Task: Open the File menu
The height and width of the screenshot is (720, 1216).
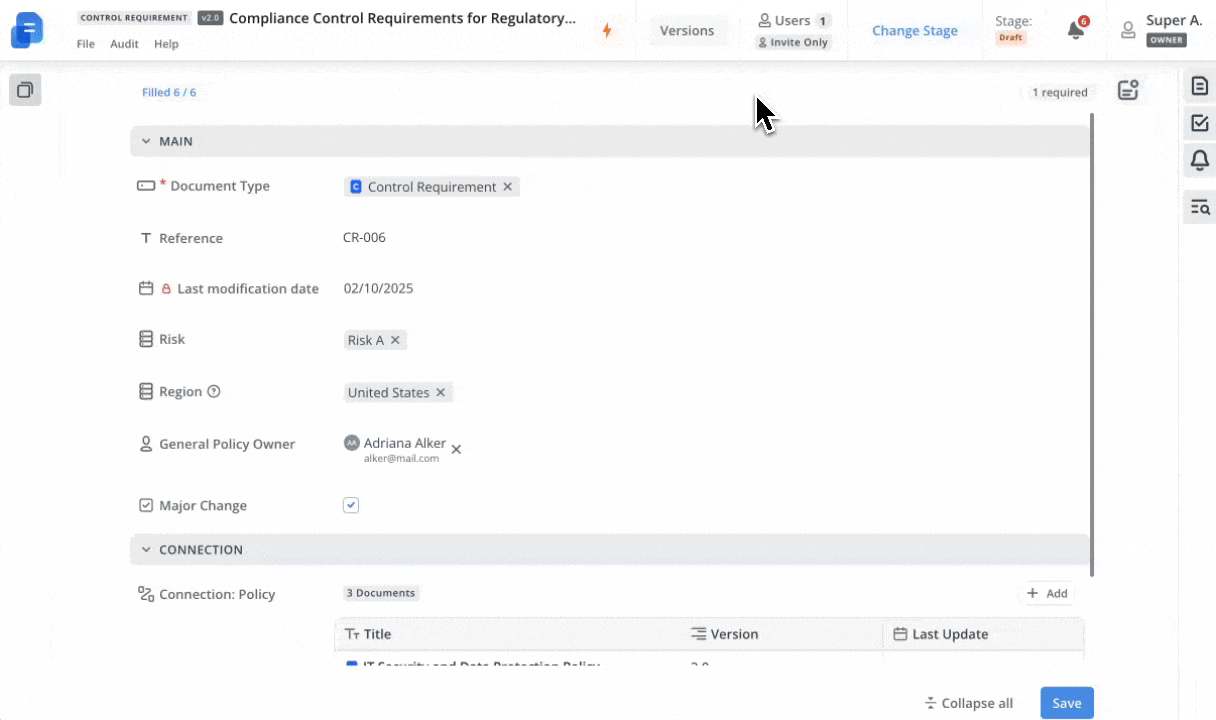Action: point(86,44)
